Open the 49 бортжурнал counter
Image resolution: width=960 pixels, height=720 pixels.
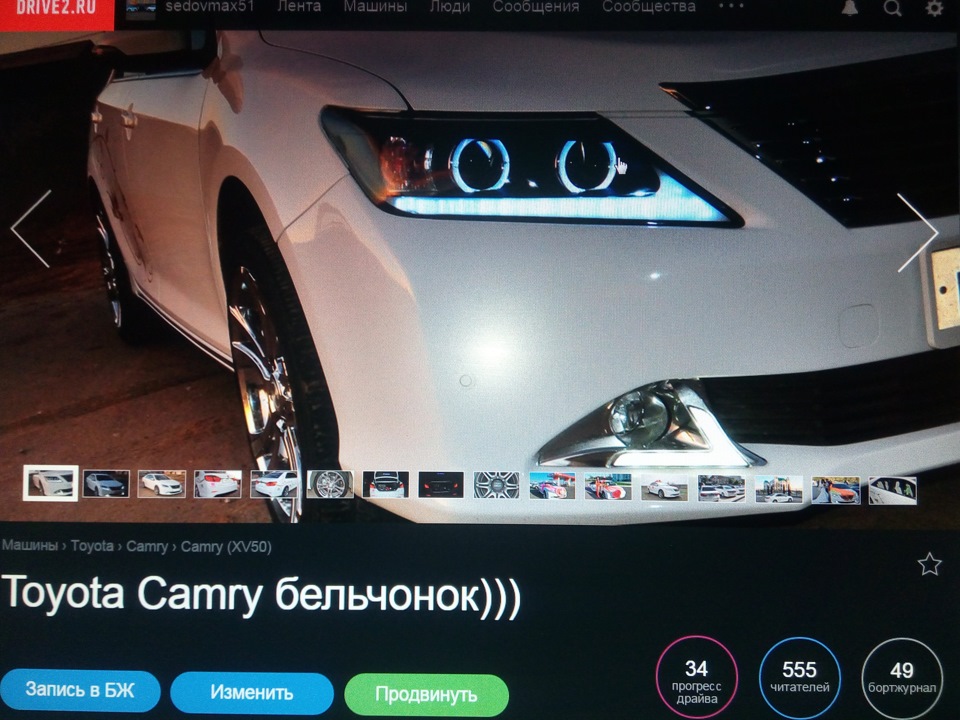coord(902,679)
